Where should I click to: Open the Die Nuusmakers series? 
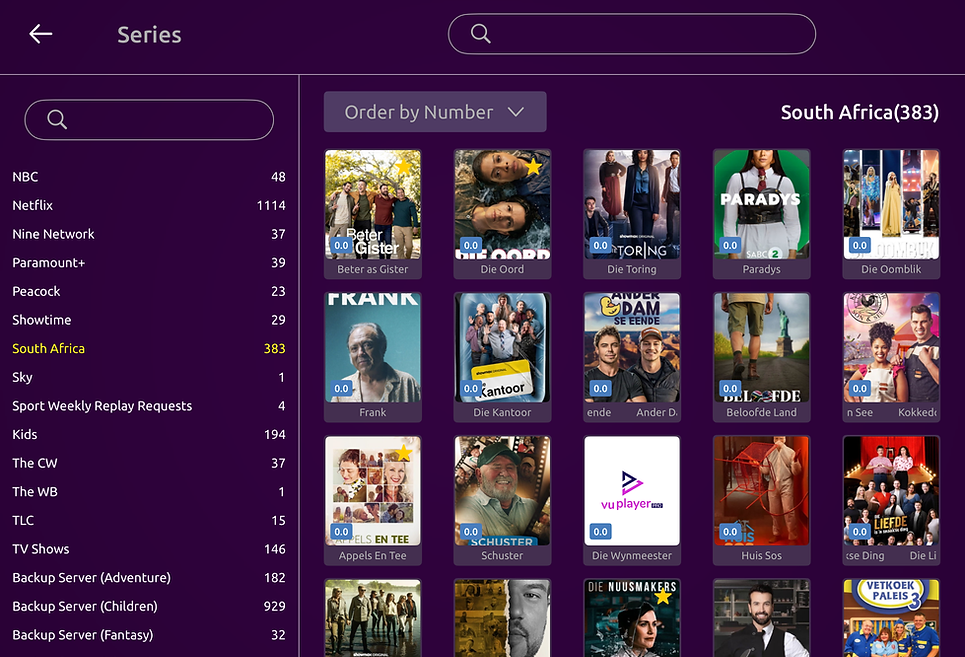pyautogui.click(x=632, y=618)
